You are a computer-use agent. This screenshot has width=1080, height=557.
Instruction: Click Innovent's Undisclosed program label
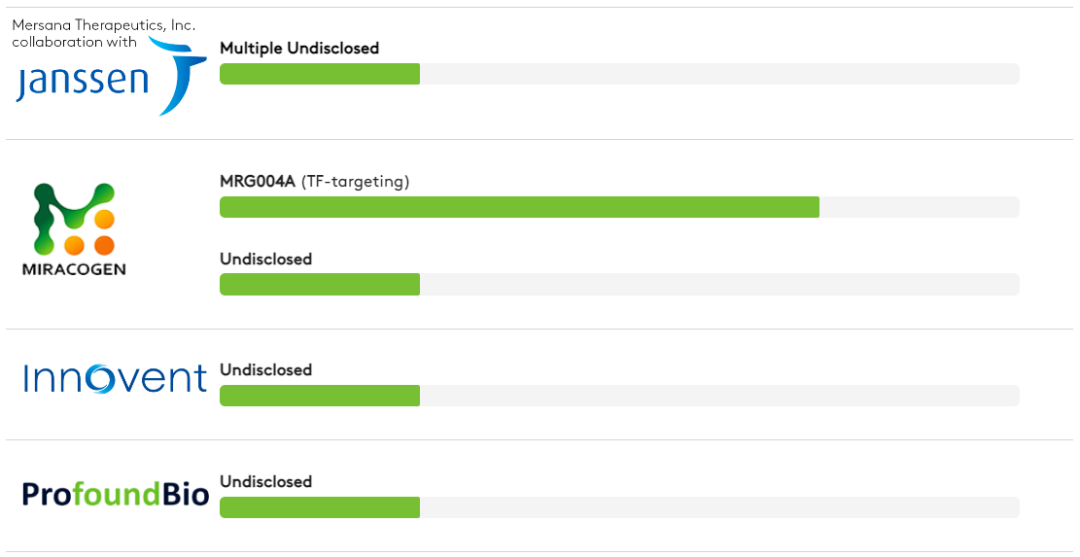[266, 370]
